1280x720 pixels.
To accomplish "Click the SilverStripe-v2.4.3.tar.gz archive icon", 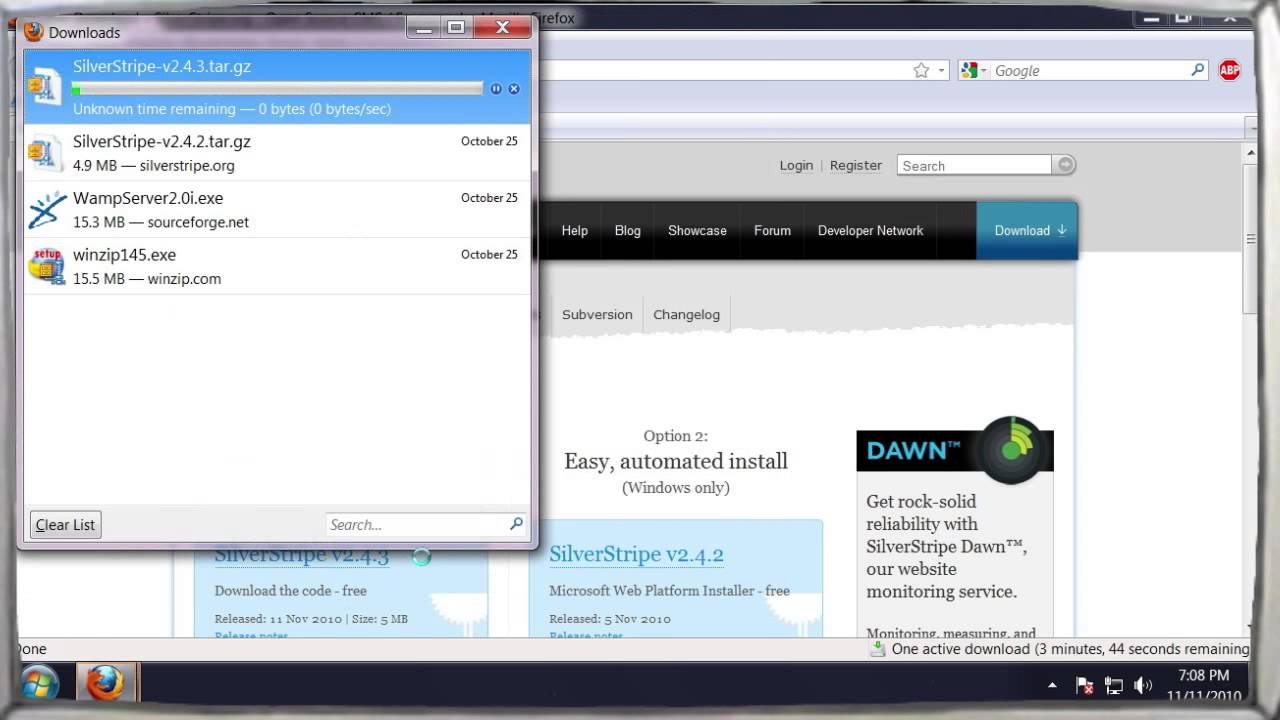I will [x=46, y=87].
